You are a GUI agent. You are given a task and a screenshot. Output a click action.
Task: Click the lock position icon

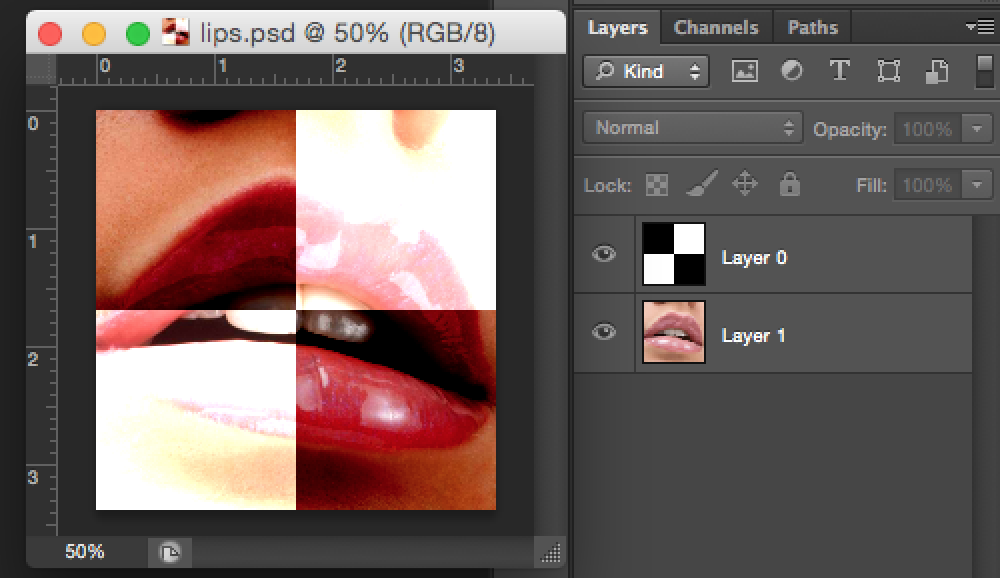pyautogui.click(x=743, y=185)
